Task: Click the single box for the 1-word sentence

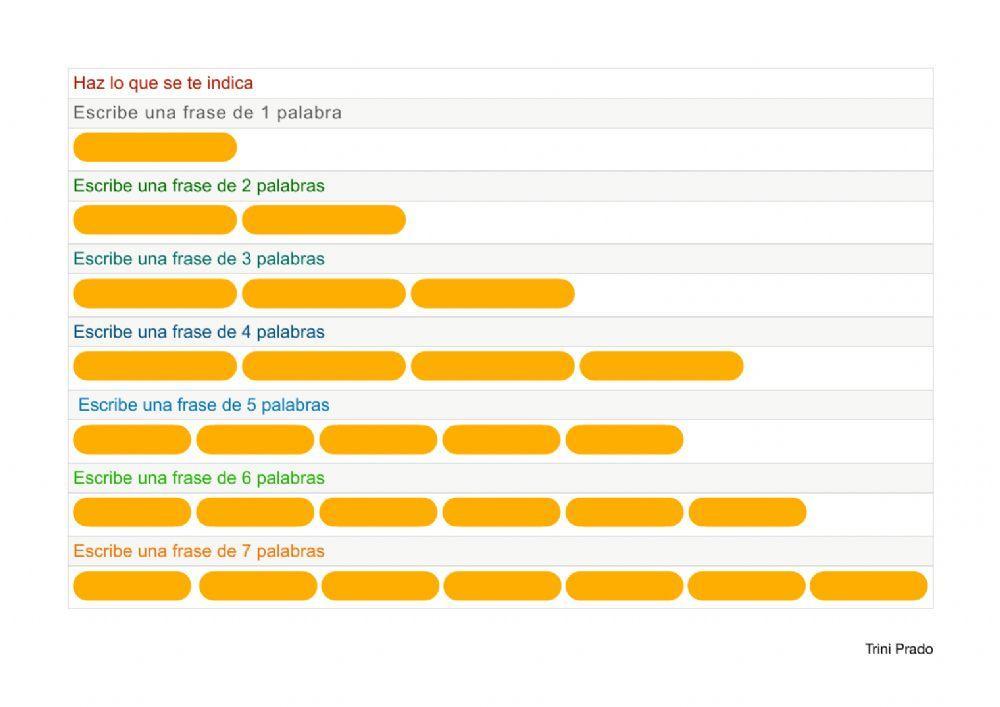Action: click(x=155, y=147)
